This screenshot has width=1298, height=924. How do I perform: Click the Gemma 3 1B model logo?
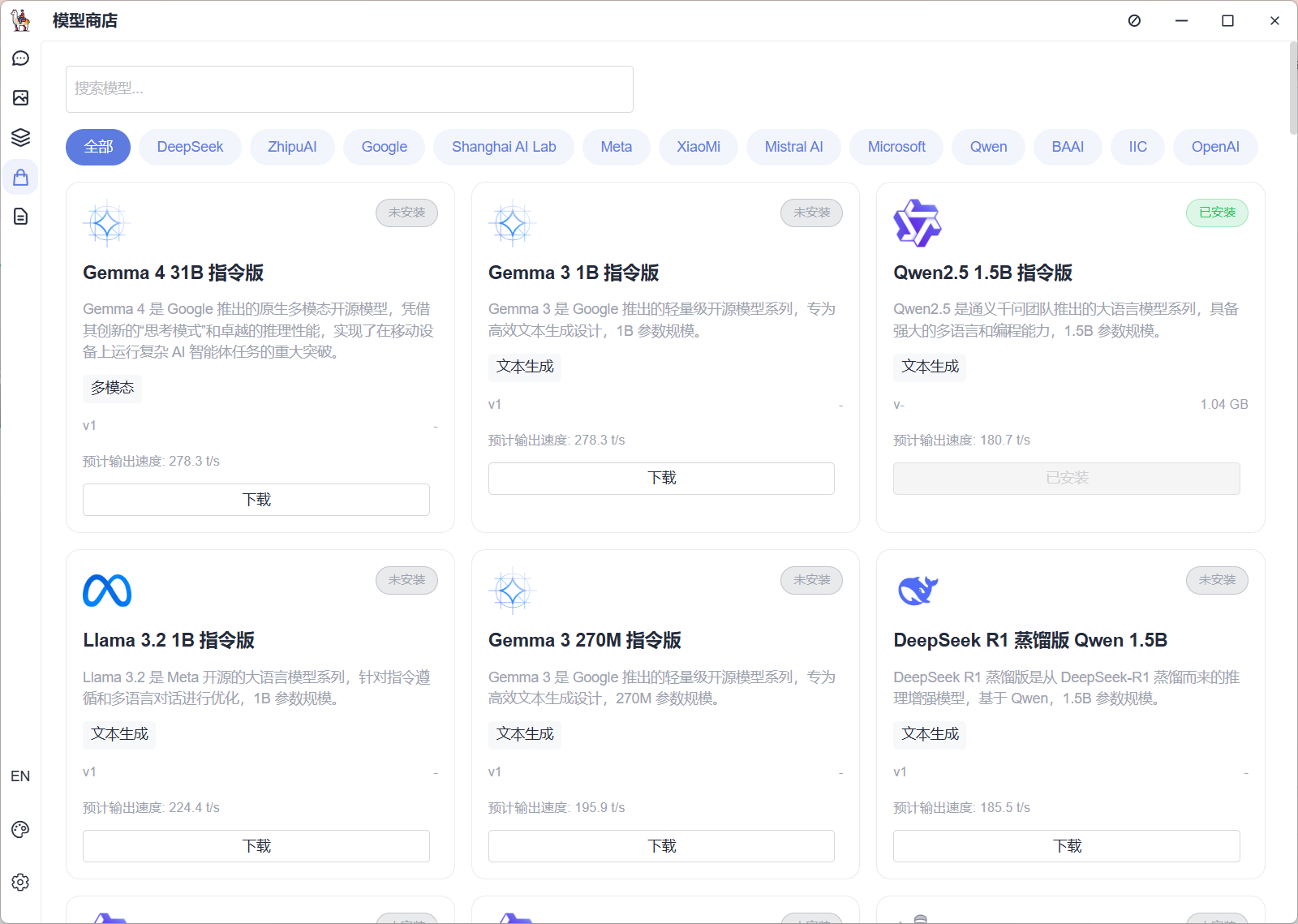[512, 223]
